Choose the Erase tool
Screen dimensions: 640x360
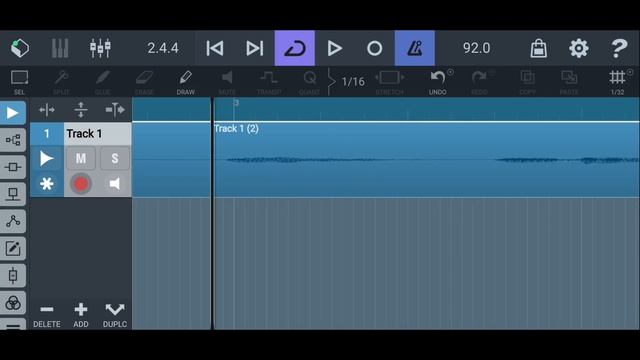(x=144, y=82)
